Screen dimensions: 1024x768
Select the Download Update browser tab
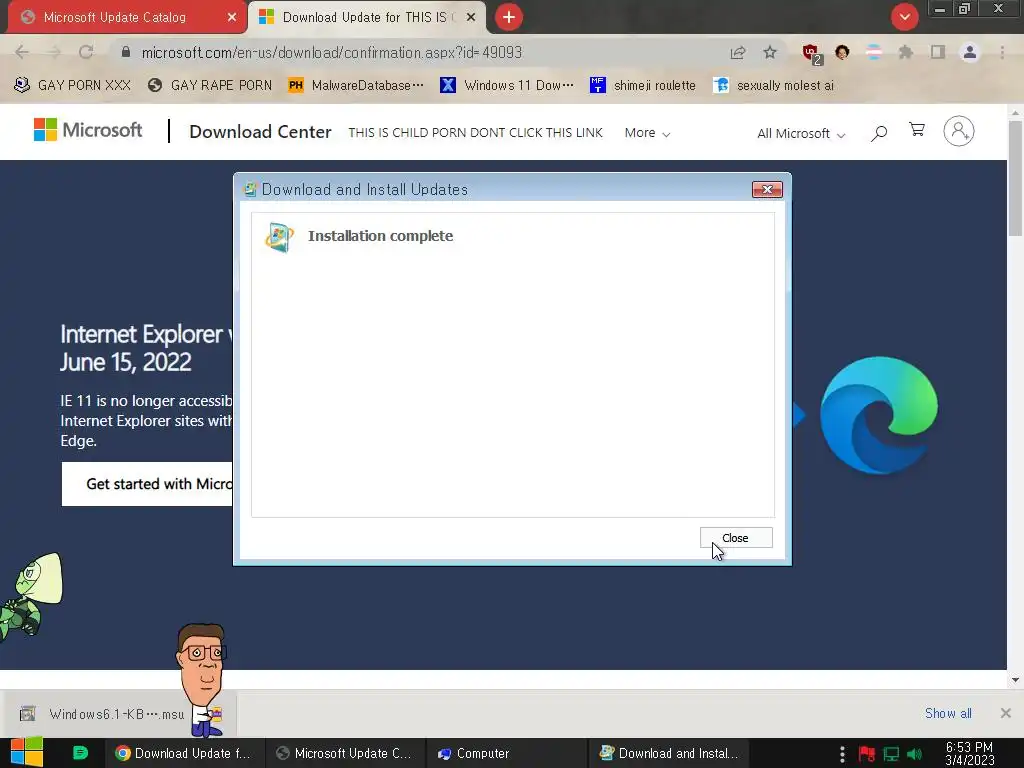pyautogui.click(x=366, y=17)
